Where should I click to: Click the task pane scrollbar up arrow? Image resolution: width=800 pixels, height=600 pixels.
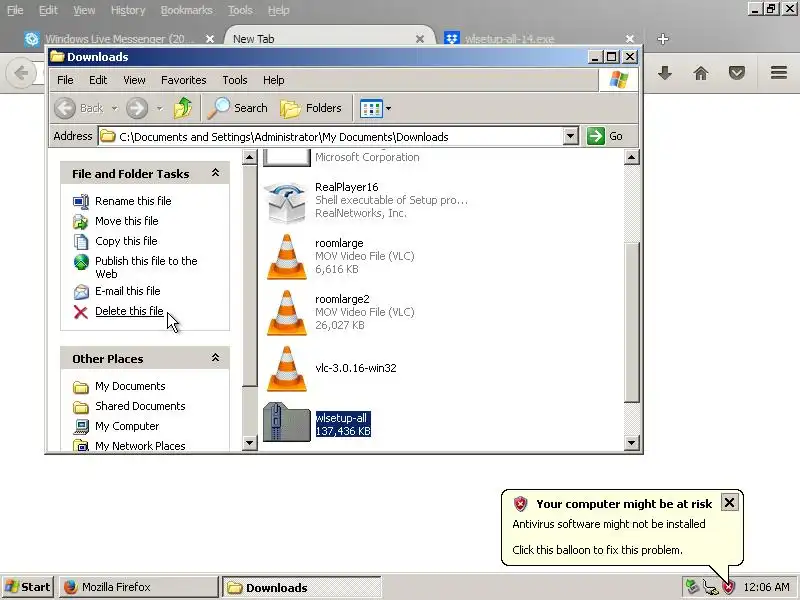pos(249,157)
